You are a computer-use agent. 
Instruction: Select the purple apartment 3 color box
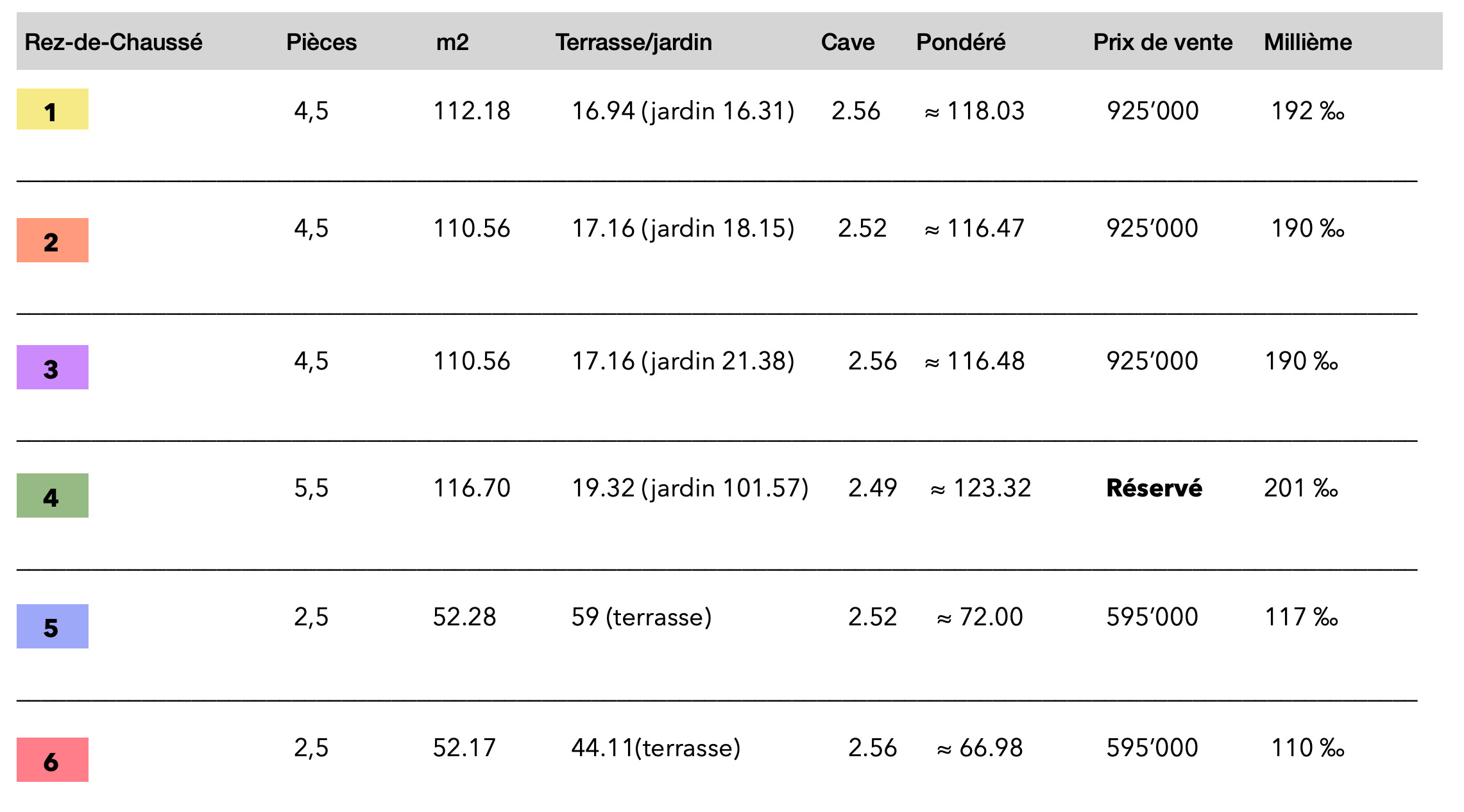click(52, 368)
